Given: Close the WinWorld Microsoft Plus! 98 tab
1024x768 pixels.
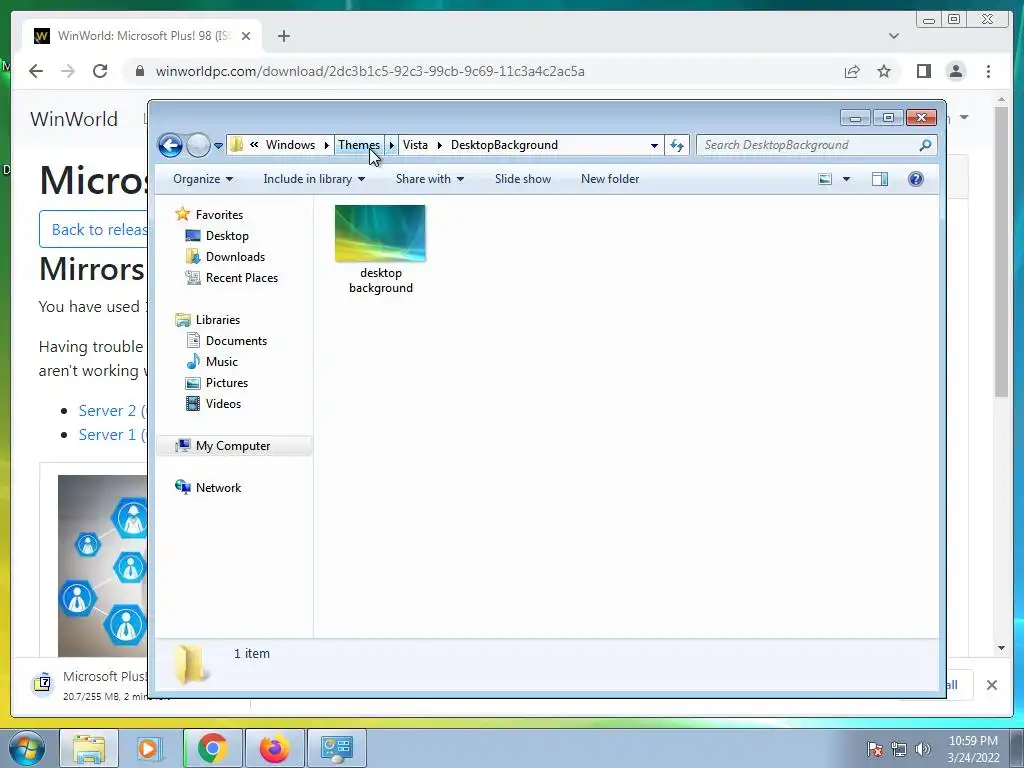Looking at the screenshot, I should coord(246,36).
